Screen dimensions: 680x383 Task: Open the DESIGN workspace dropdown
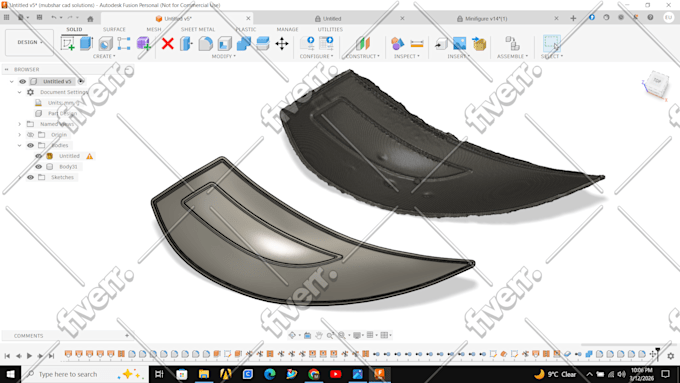click(29, 43)
